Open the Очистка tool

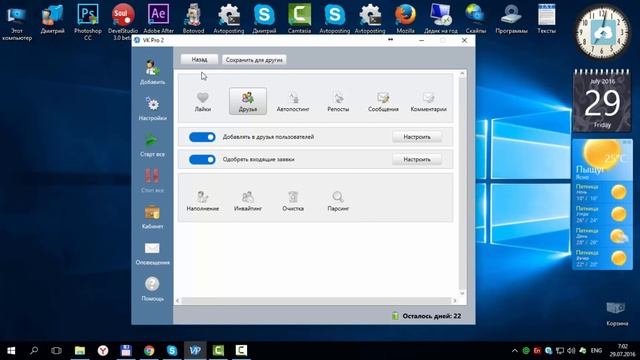293,201
